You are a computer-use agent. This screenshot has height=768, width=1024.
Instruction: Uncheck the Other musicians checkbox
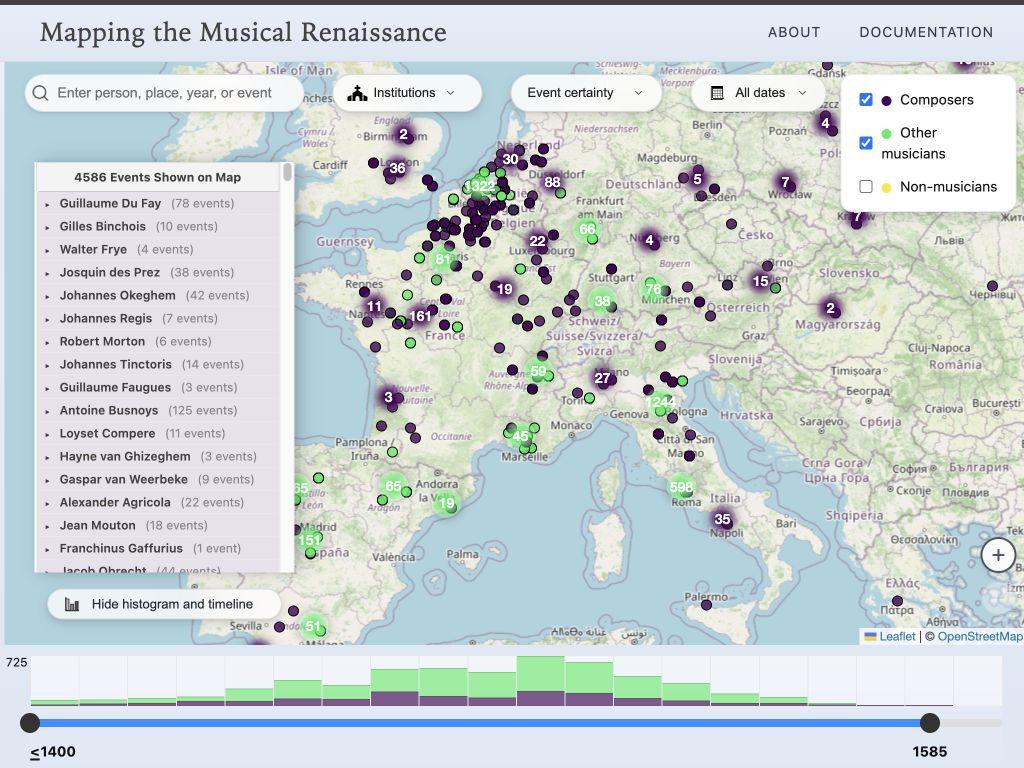866,142
